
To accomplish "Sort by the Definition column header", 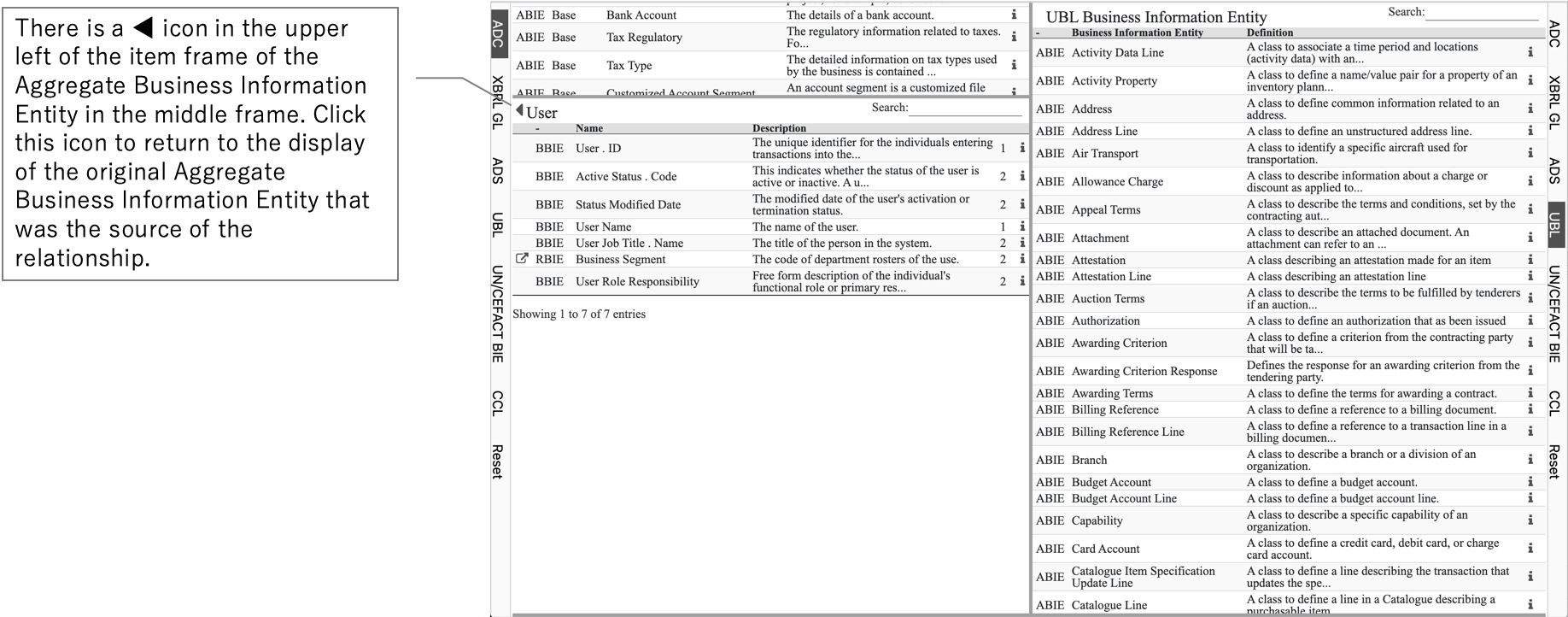I will pyautogui.click(x=1269, y=32).
